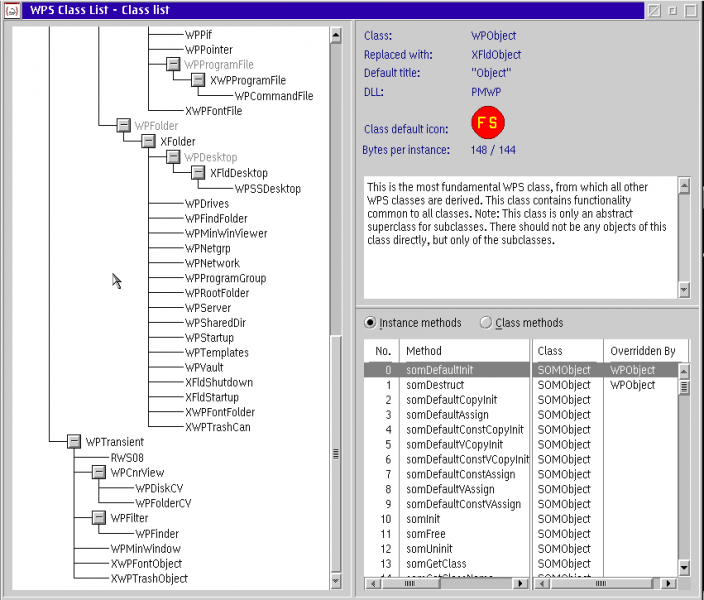The width and height of the screenshot is (704, 600).
Task: Select WPDrives in the class tree
Action: pos(207,203)
